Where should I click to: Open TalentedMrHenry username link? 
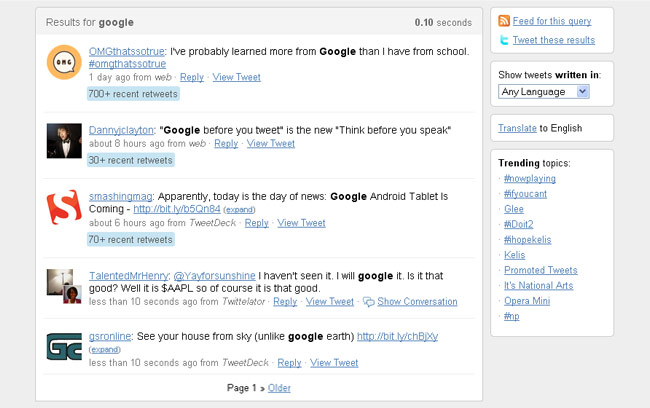[129, 276]
